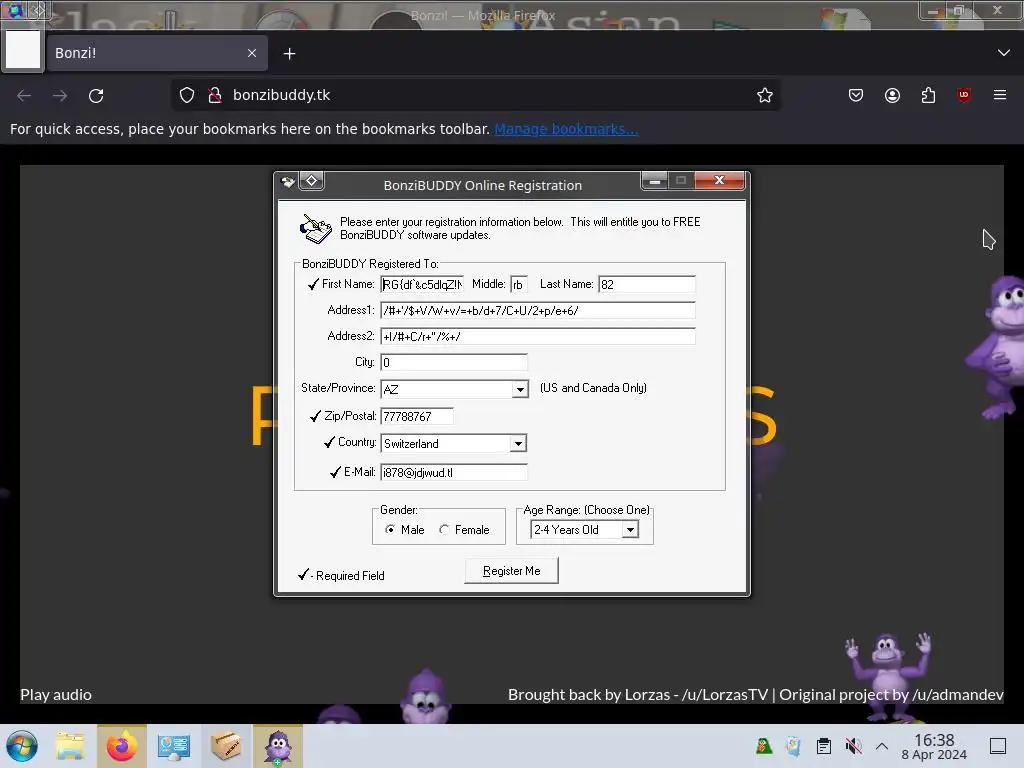Click into the Address1 field
1024x768 pixels.
[x=537, y=310]
